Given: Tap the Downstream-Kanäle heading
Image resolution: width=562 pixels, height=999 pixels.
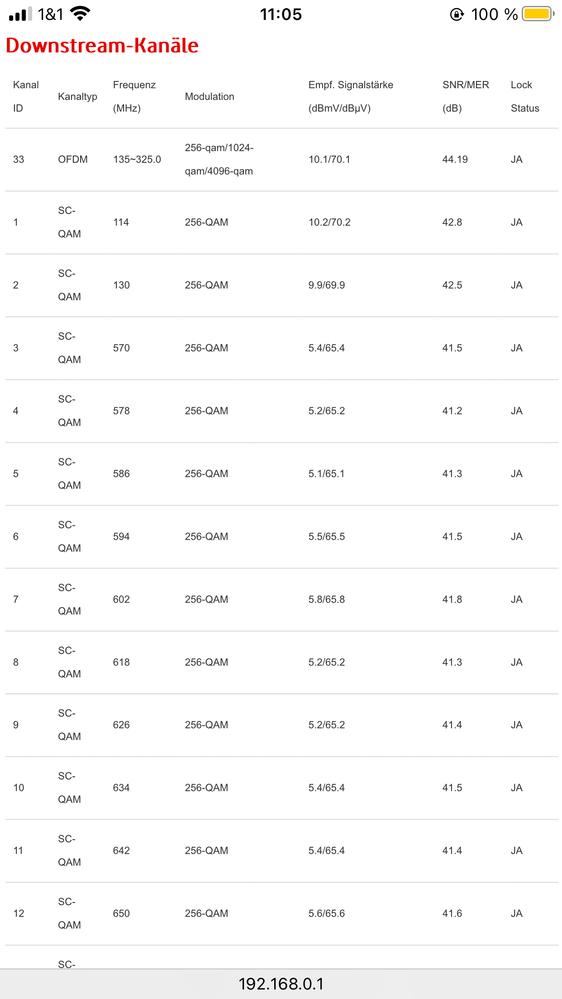Looking at the screenshot, I should [102, 46].
